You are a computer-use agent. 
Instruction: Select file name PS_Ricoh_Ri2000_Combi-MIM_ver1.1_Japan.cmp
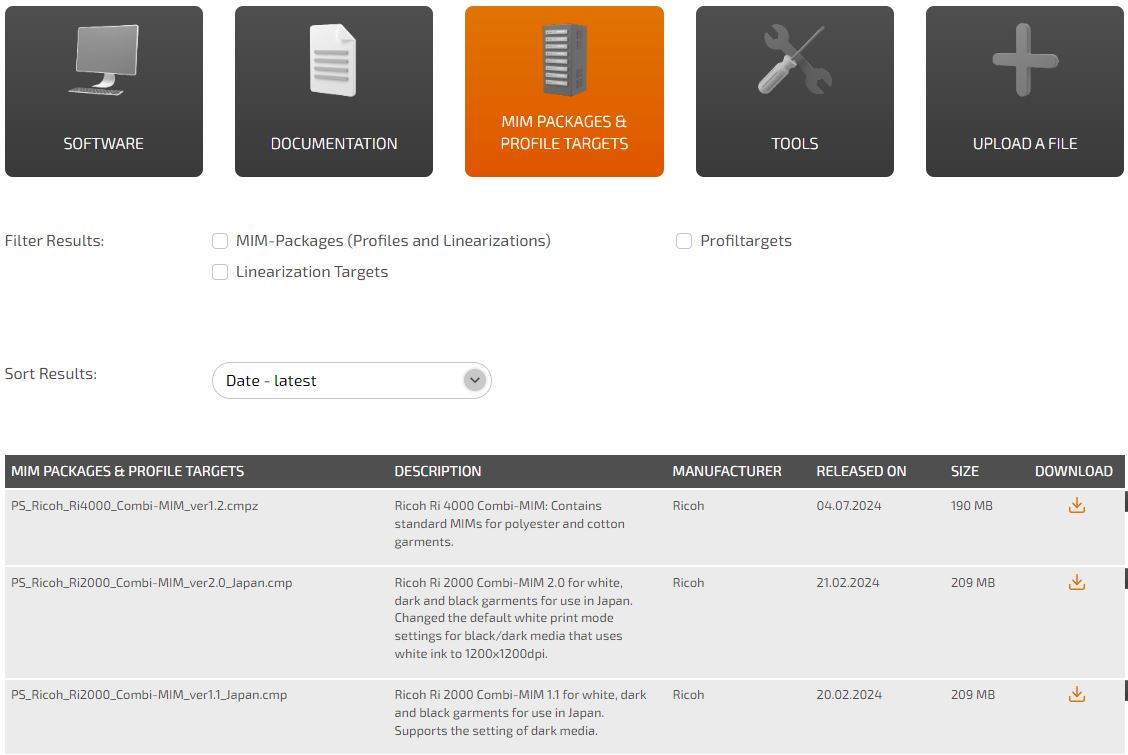point(149,695)
